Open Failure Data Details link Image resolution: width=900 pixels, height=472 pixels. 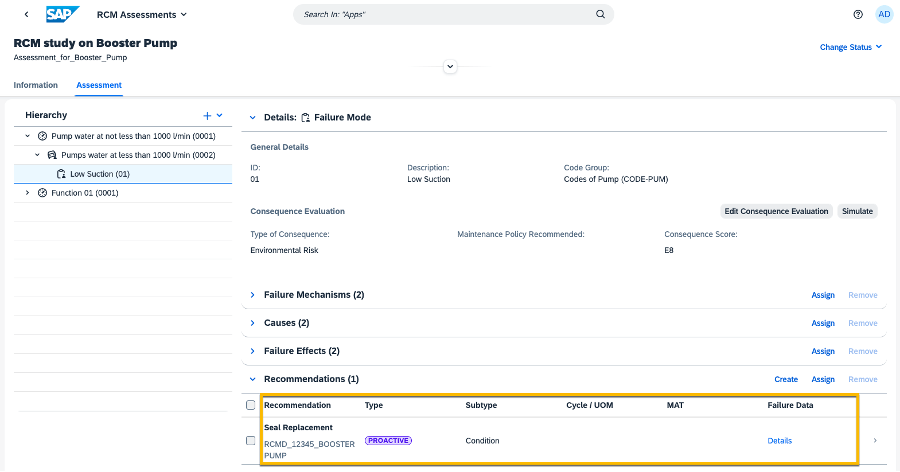tap(779, 441)
